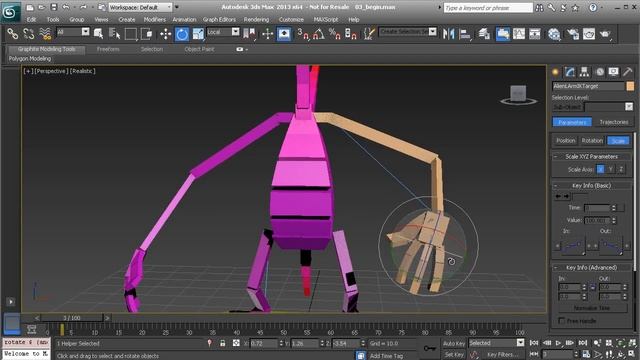Toggle Window/Crossing selection icon
Image resolution: width=640 pixels, height=360 pixels.
(x=147, y=33)
